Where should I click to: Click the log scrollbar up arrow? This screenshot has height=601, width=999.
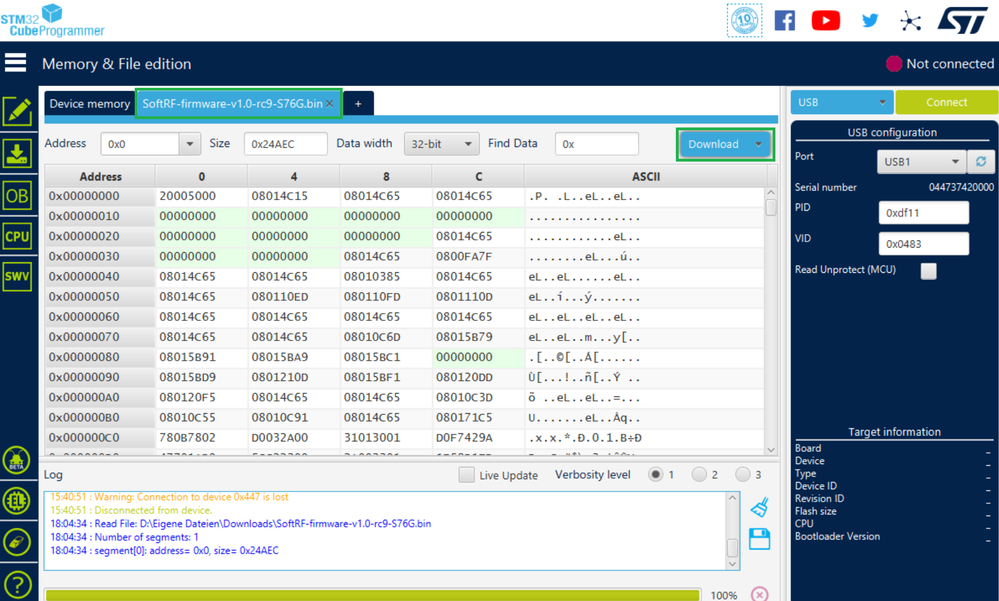point(733,498)
